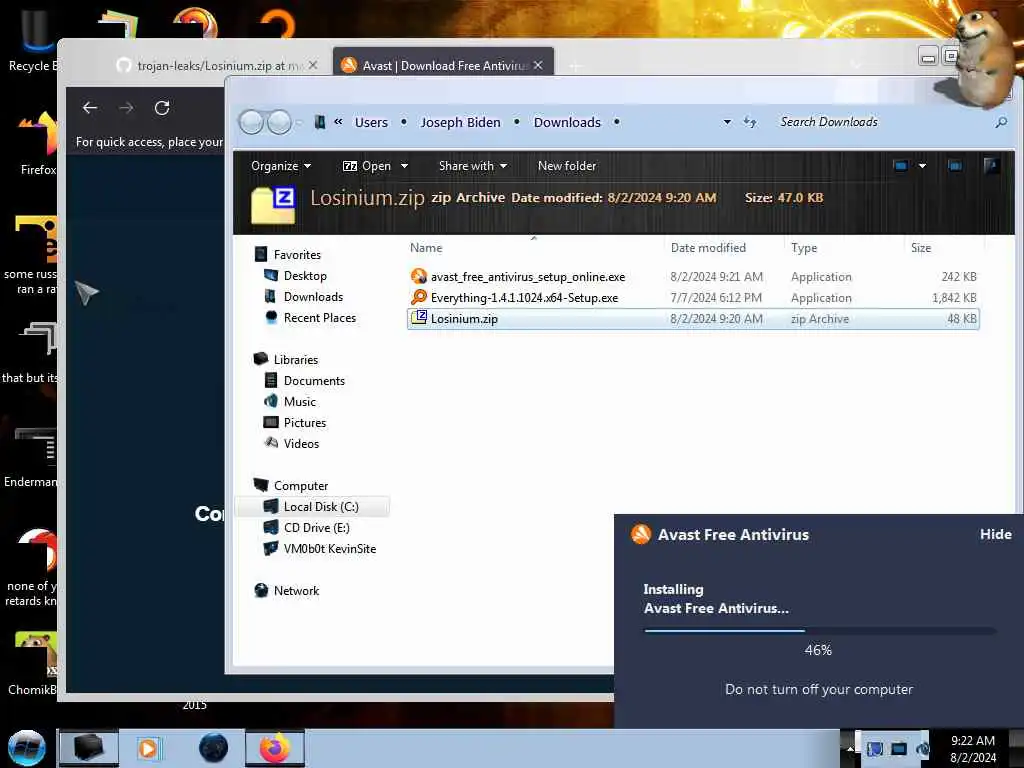The height and width of the screenshot is (768, 1024).
Task: Switch to trojan-leaks Losinium.zip browser tab
Action: tap(212, 65)
